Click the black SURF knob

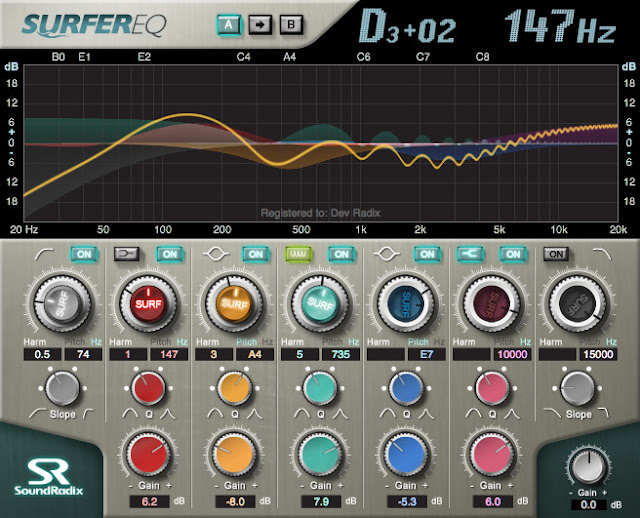tap(578, 304)
